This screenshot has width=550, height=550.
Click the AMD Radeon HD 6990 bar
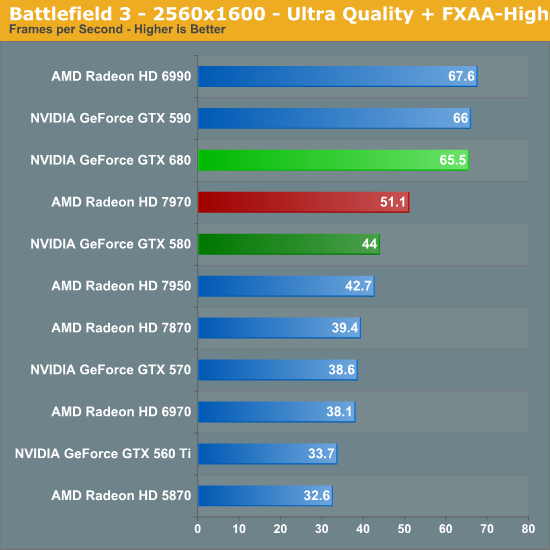(x=338, y=76)
